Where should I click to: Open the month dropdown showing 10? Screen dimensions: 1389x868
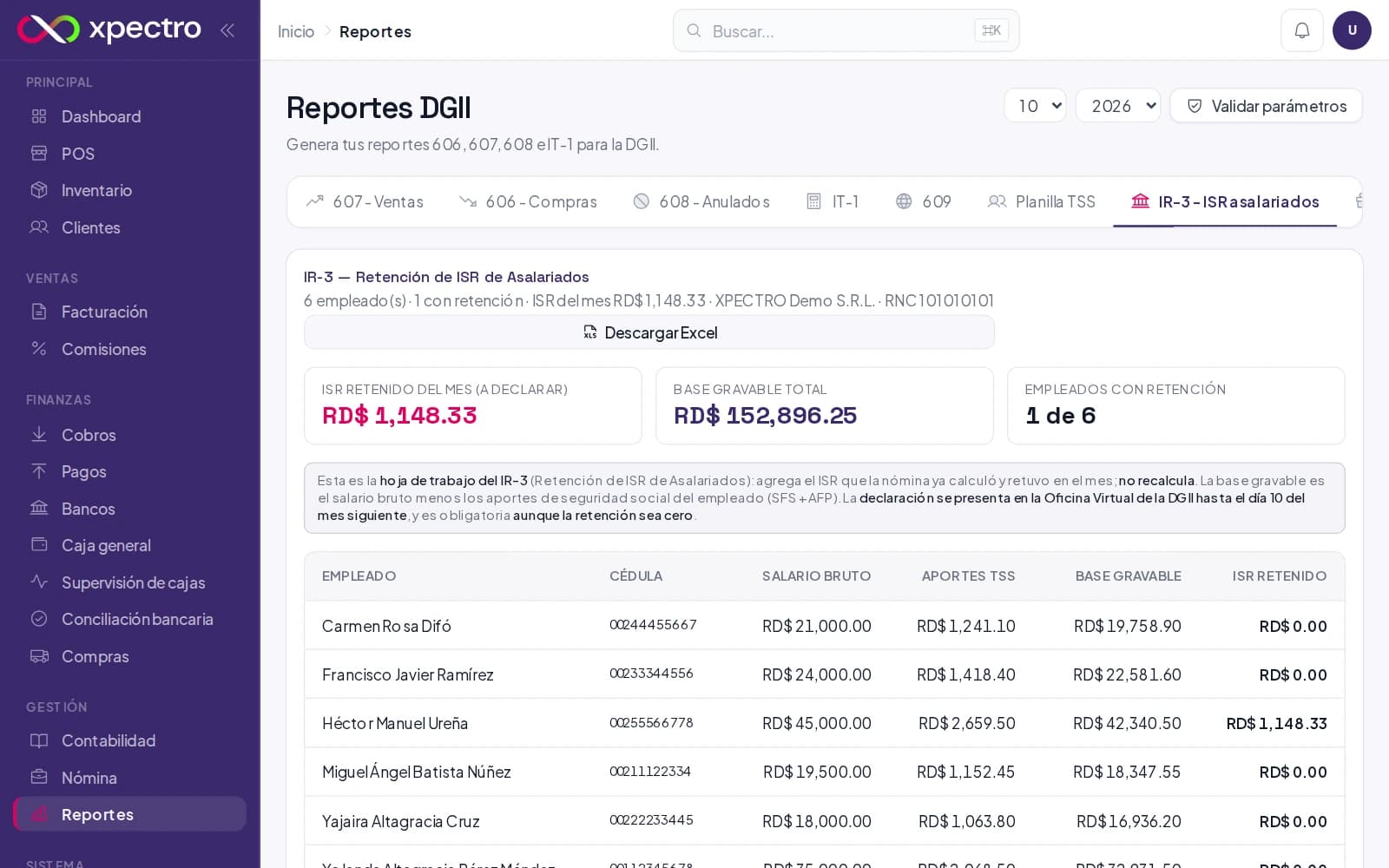point(1035,106)
